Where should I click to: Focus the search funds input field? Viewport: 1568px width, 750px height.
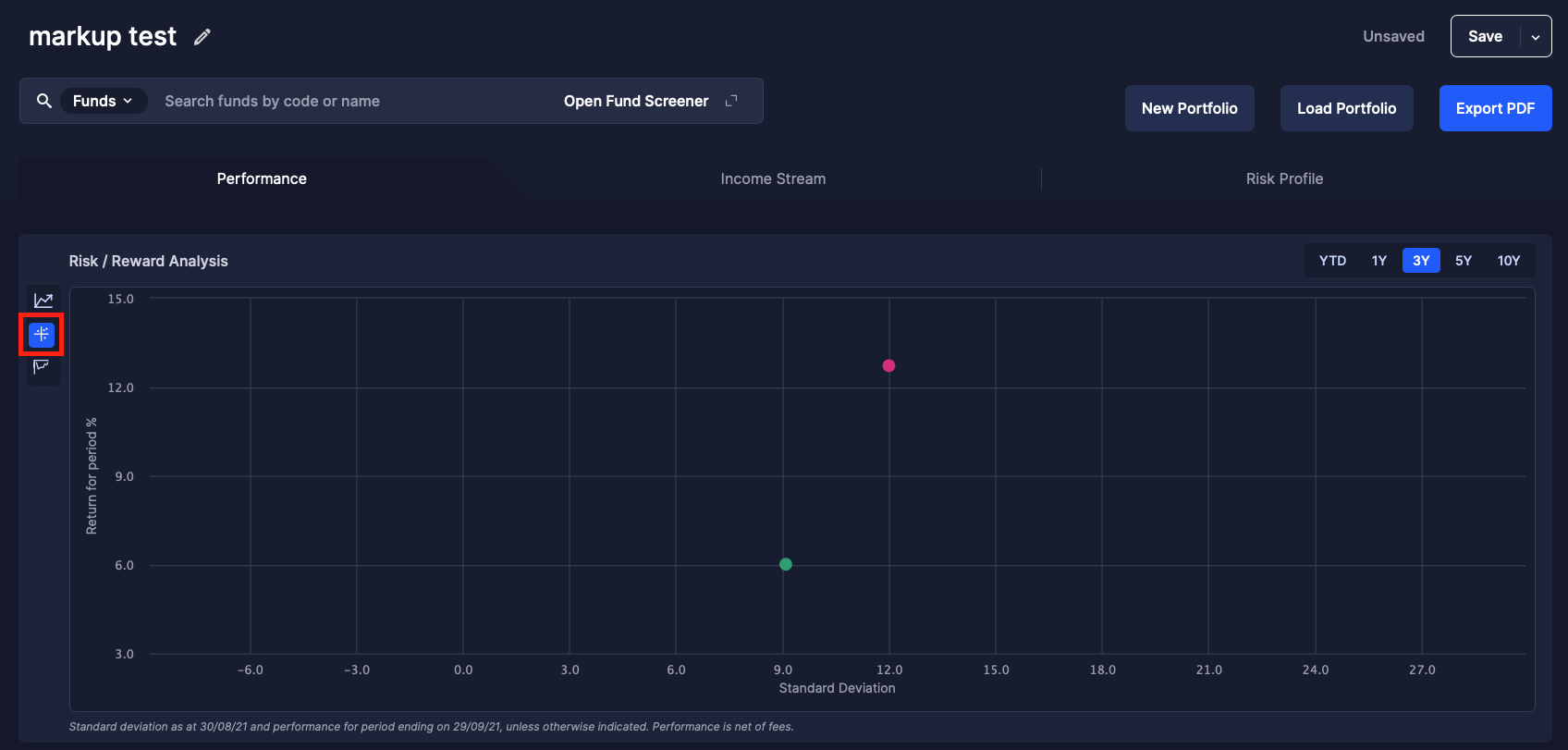351,101
